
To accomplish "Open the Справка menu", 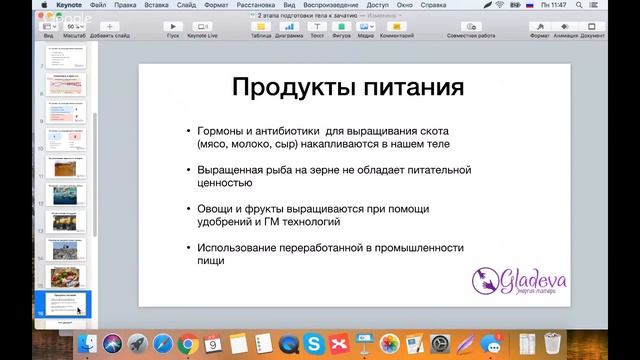I will point(433,5).
